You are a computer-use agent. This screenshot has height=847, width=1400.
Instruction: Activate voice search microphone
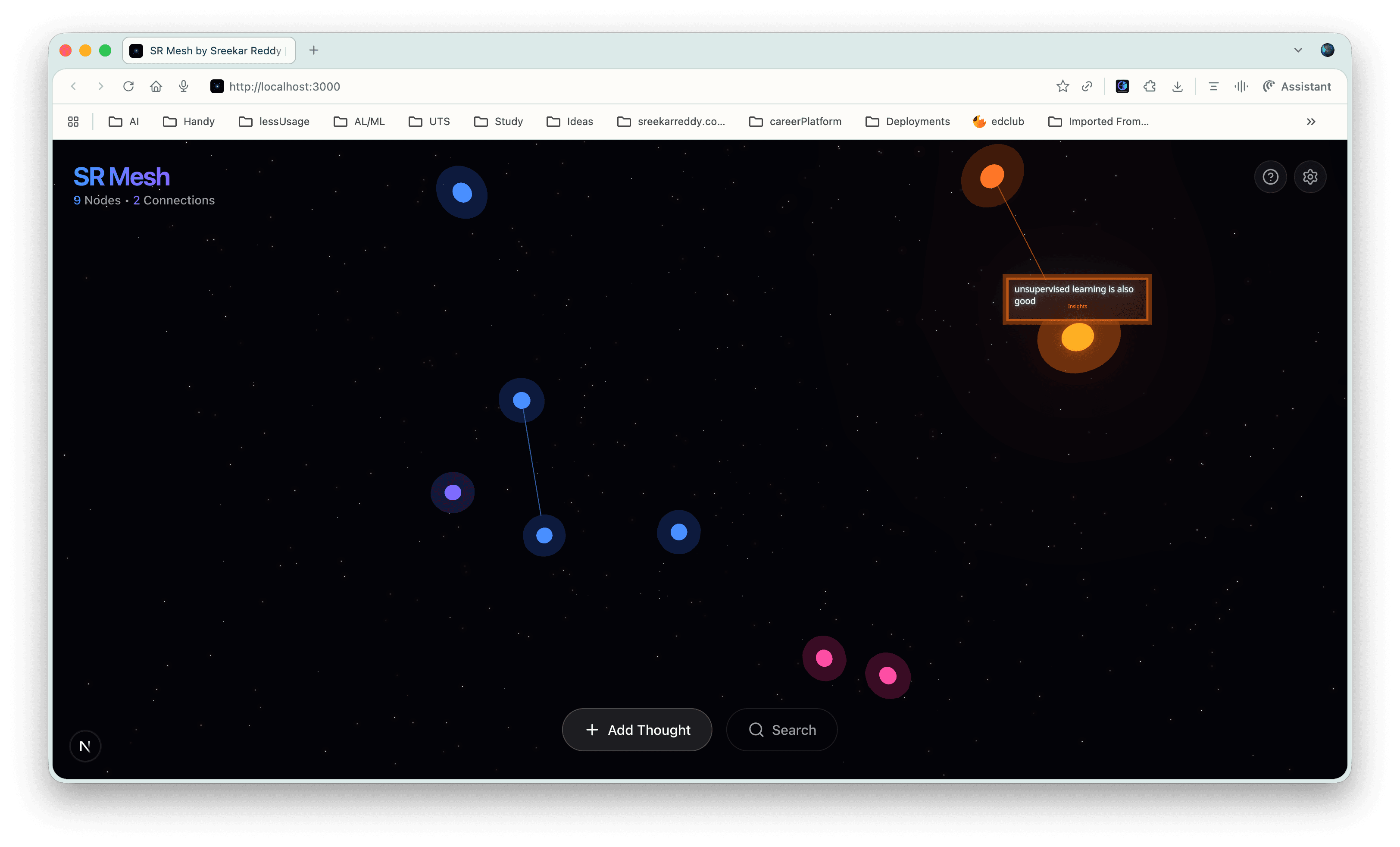click(184, 86)
